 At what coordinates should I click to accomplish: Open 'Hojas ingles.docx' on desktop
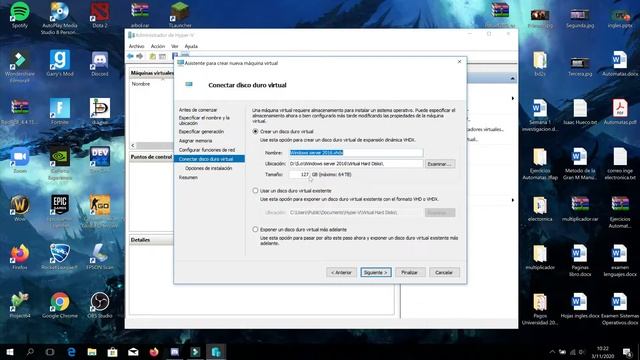pyautogui.click(x=580, y=305)
